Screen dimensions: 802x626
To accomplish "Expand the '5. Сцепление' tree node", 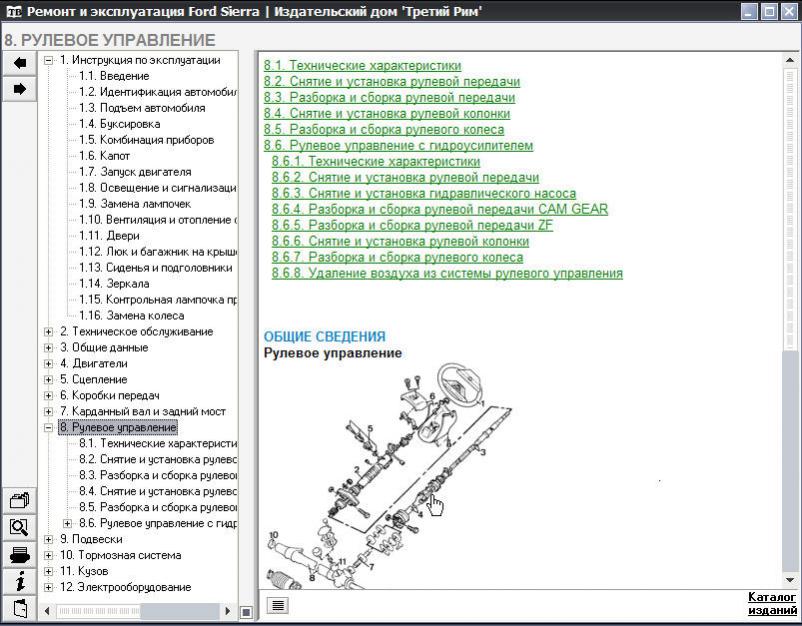I will tap(49, 379).
